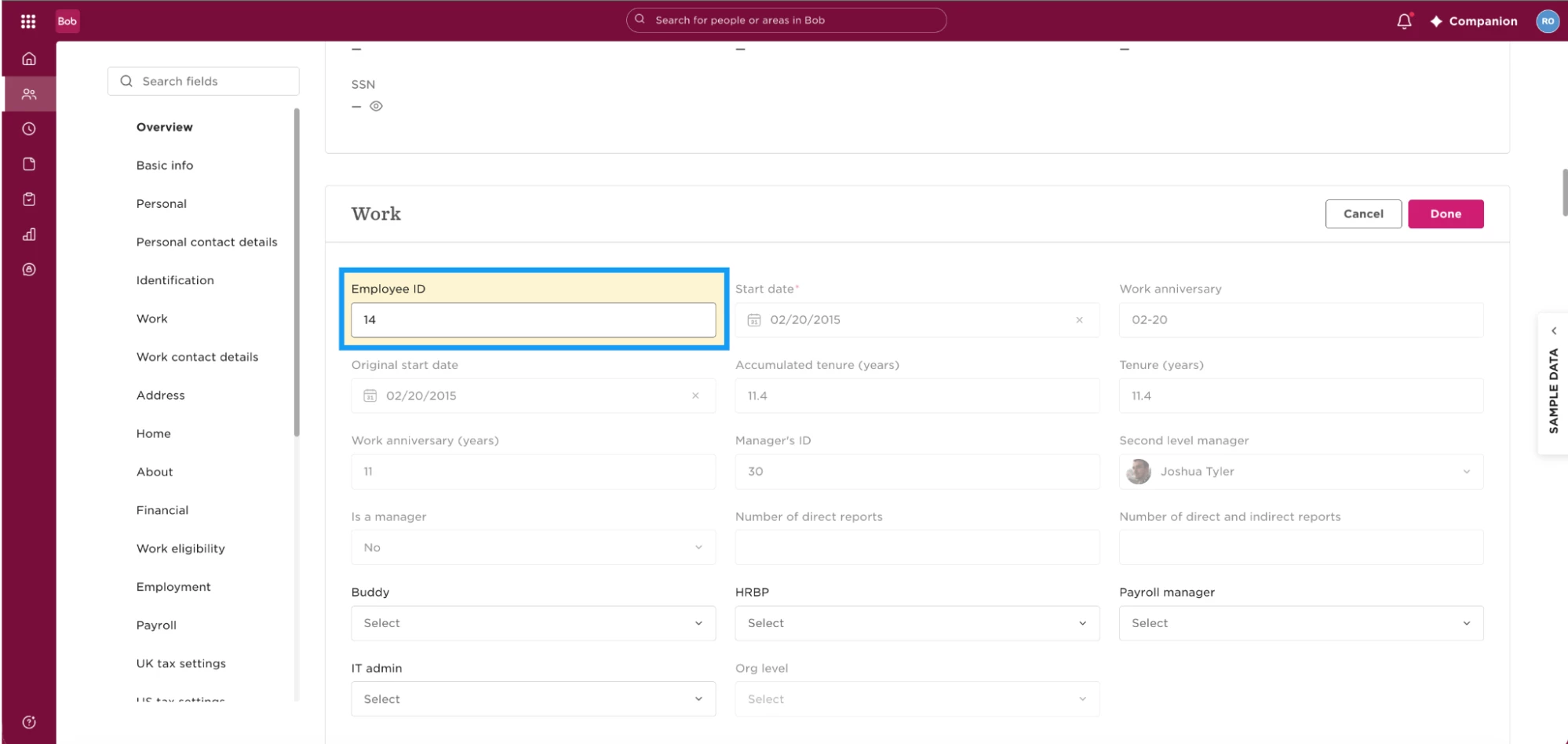Image resolution: width=1568 pixels, height=744 pixels.
Task: Select Financial in the sidebar menu
Action: click(x=162, y=510)
